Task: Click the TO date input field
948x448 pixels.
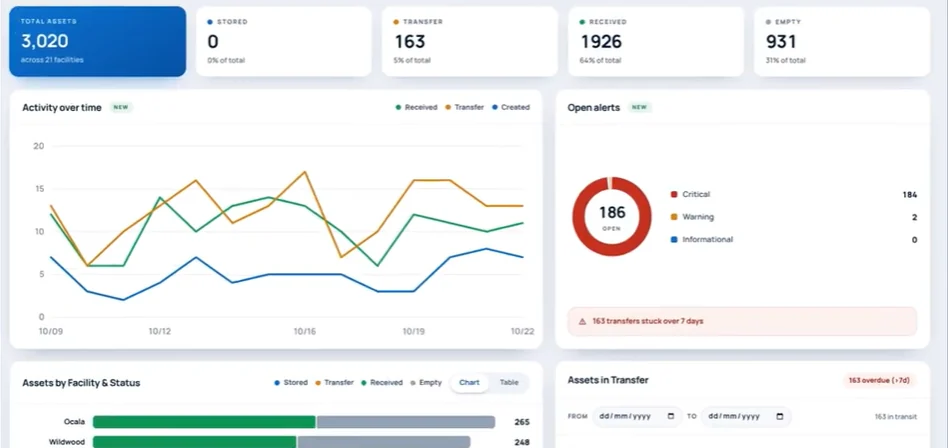Action: coord(746,417)
